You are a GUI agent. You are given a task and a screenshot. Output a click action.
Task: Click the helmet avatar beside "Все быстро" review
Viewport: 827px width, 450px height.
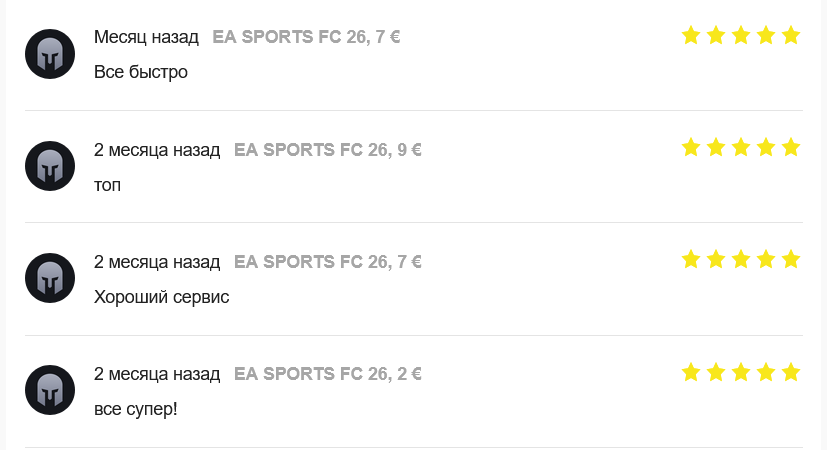(x=50, y=54)
